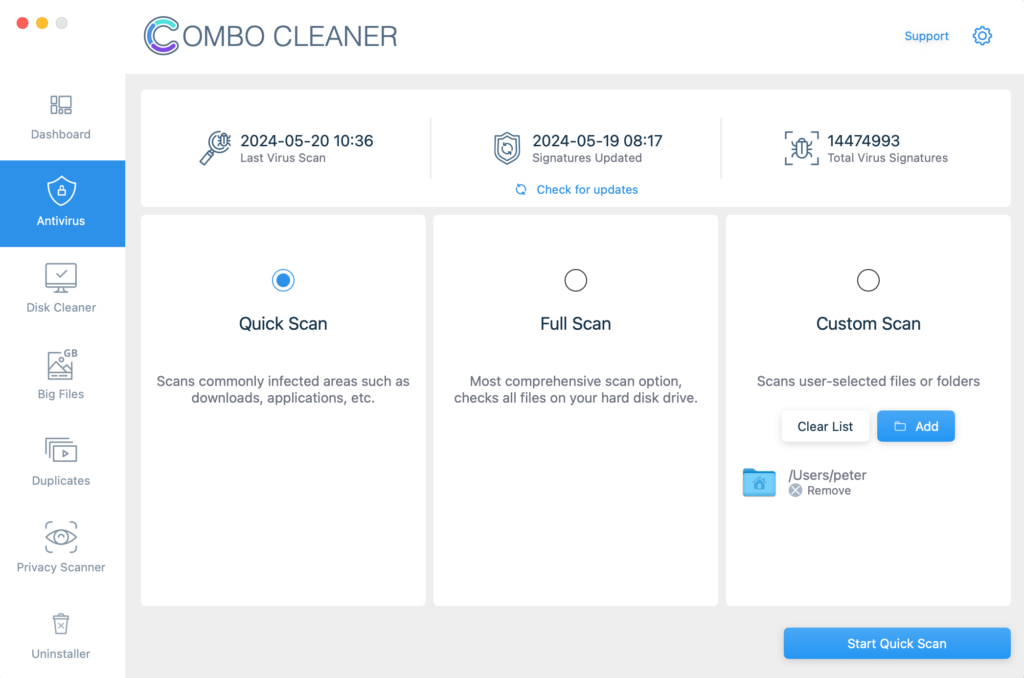Open the Big Files scanner
Viewport: 1024px width, 678px height.
click(x=60, y=375)
